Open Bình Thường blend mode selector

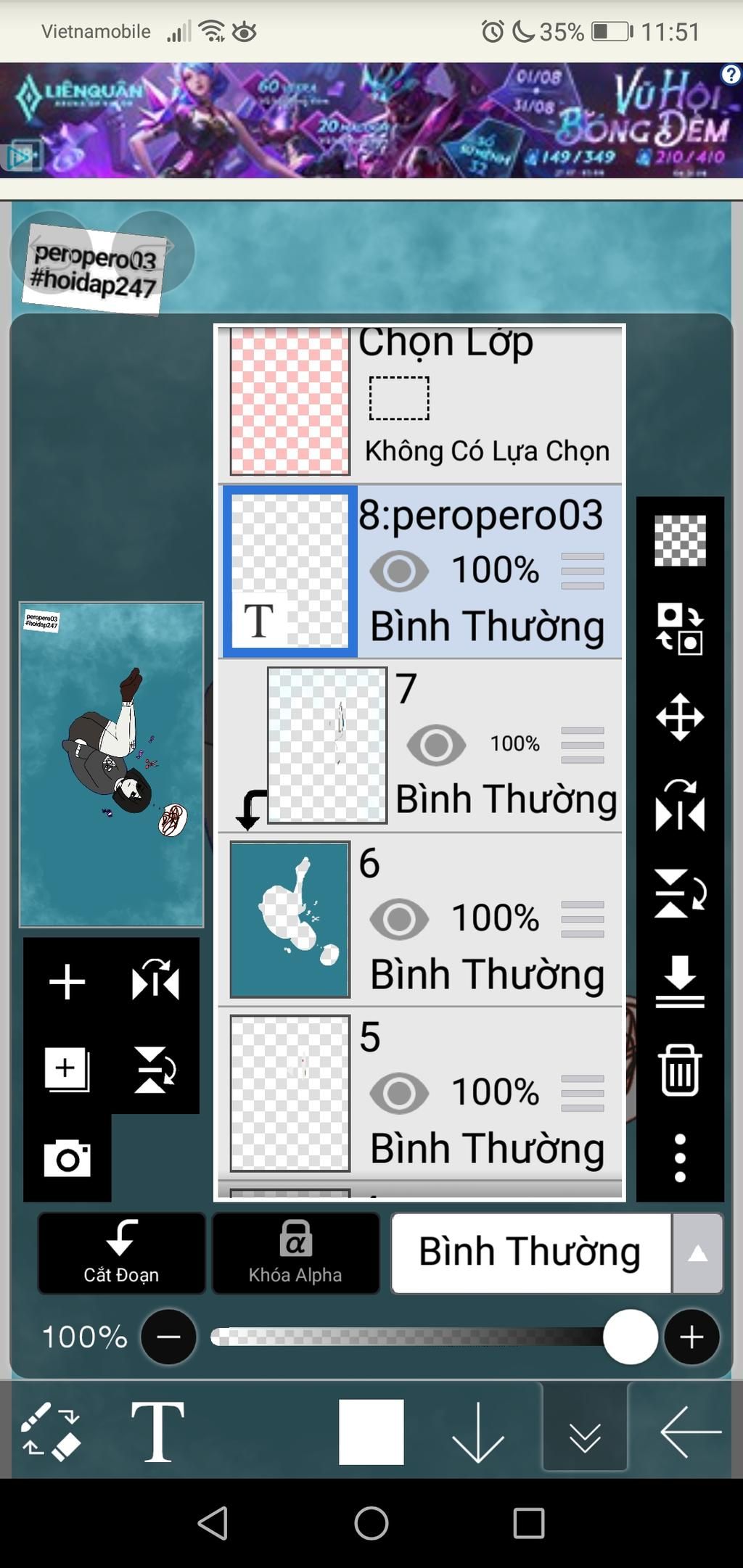[531, 1253]
